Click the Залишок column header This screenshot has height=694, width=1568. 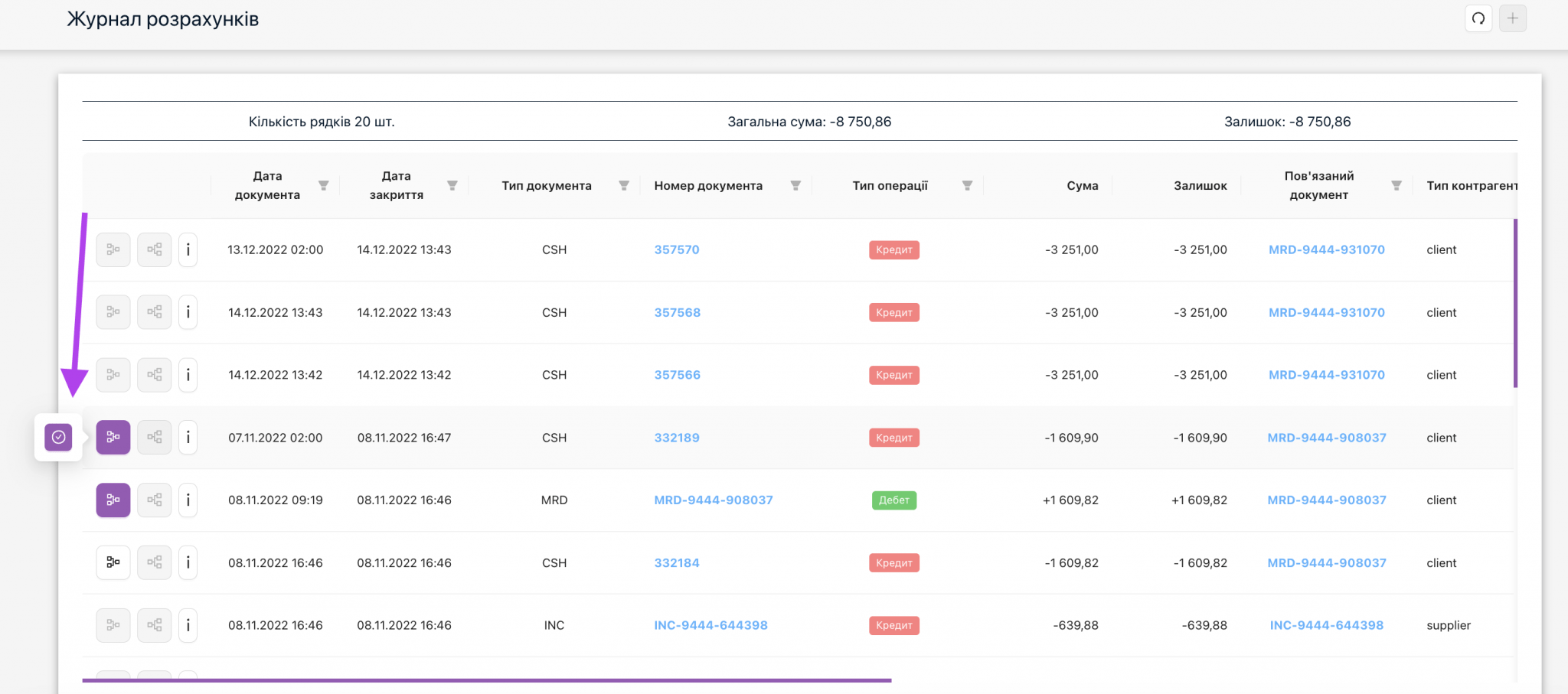point(1200,186)
